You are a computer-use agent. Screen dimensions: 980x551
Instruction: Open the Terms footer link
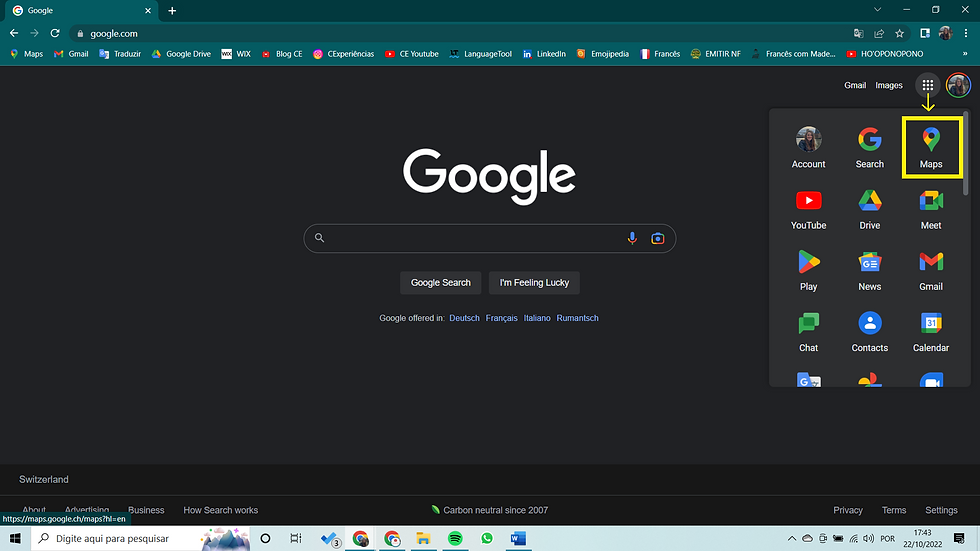[894, 510]
